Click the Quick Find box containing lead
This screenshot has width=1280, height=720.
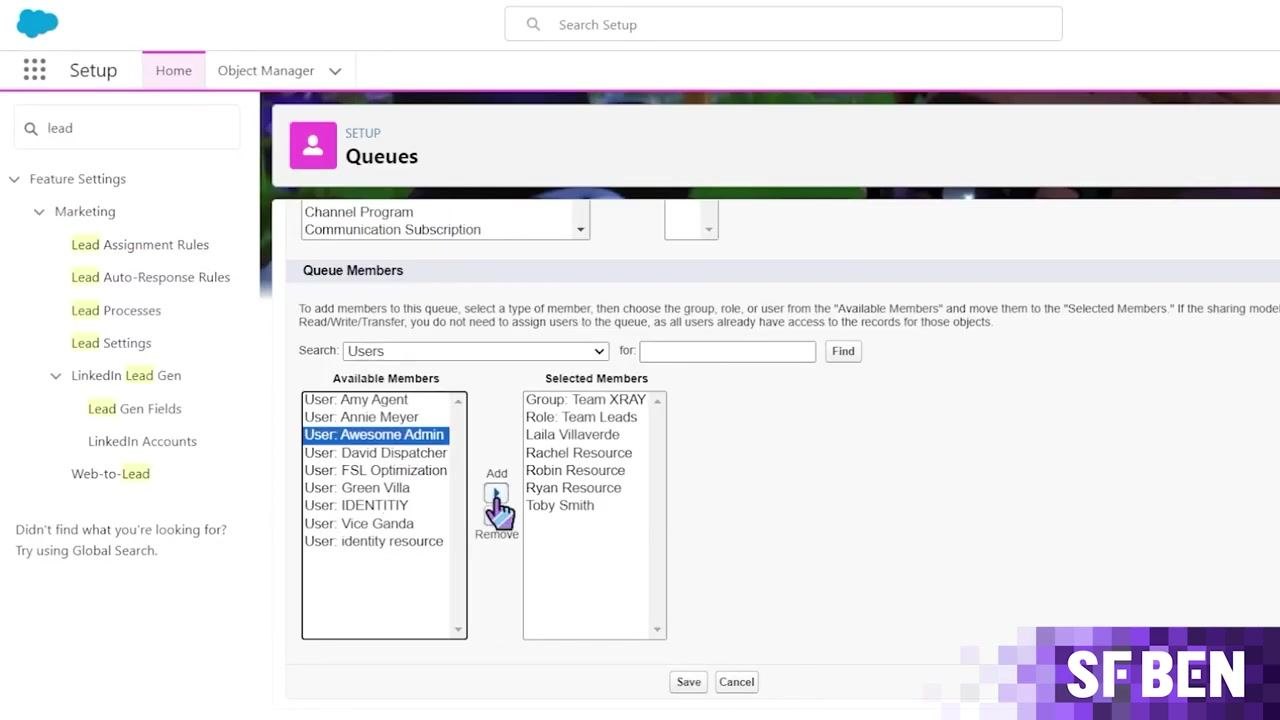(x=127, y=128)
